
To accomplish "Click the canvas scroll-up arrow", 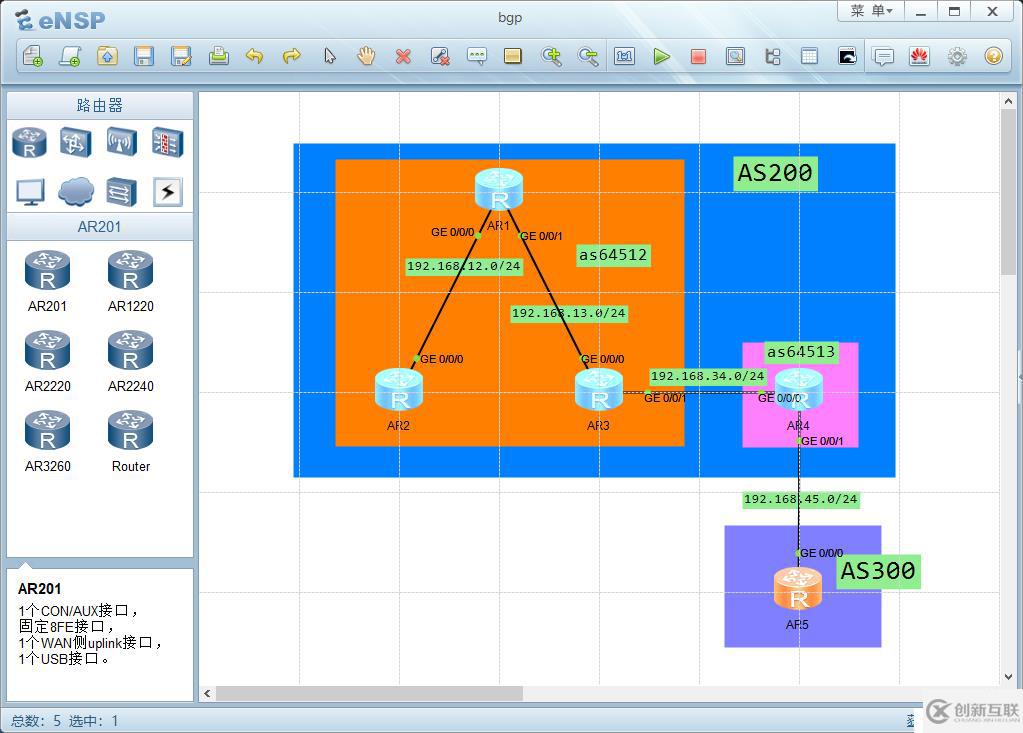I will (1008, 101).
